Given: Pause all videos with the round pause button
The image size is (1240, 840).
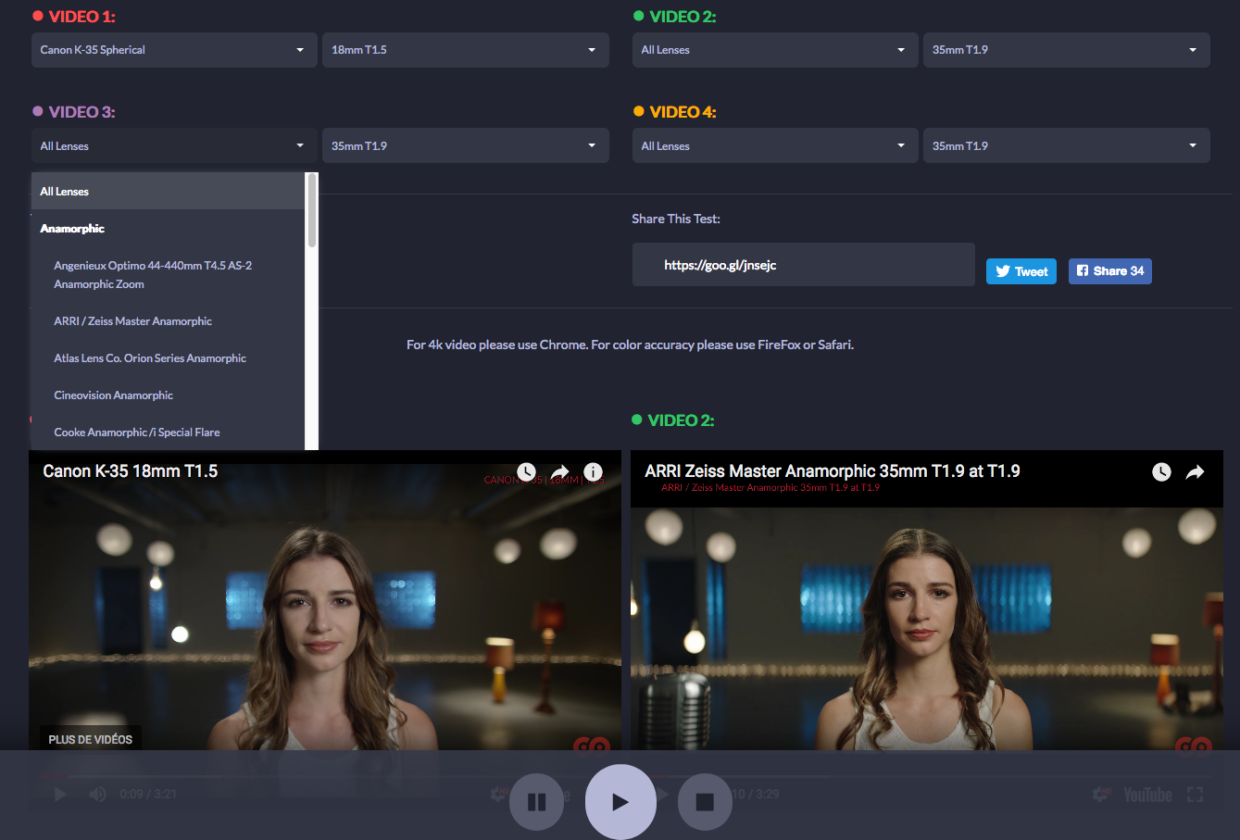Looking at the screenshot, I should coord(537,801).
